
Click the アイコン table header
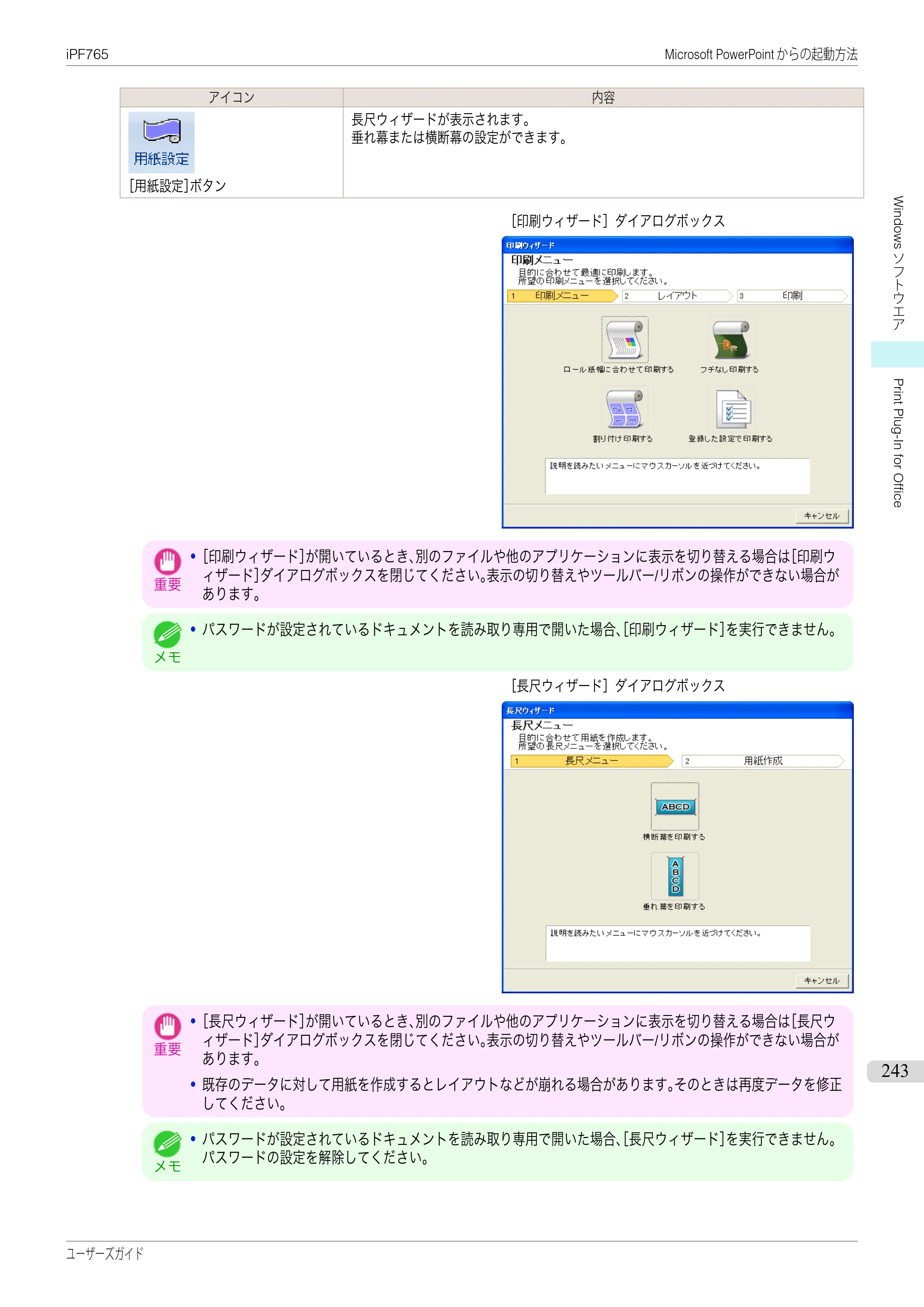point(231,97)
